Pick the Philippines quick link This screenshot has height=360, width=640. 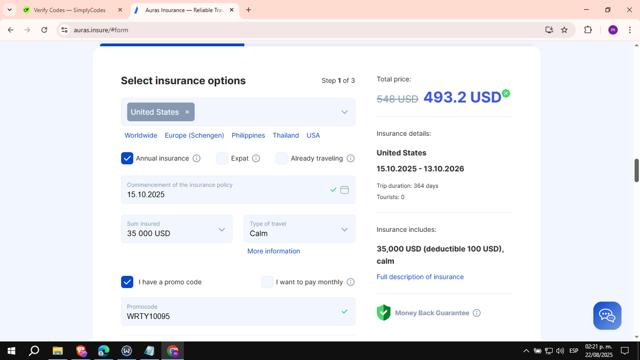tap(248, 136)
